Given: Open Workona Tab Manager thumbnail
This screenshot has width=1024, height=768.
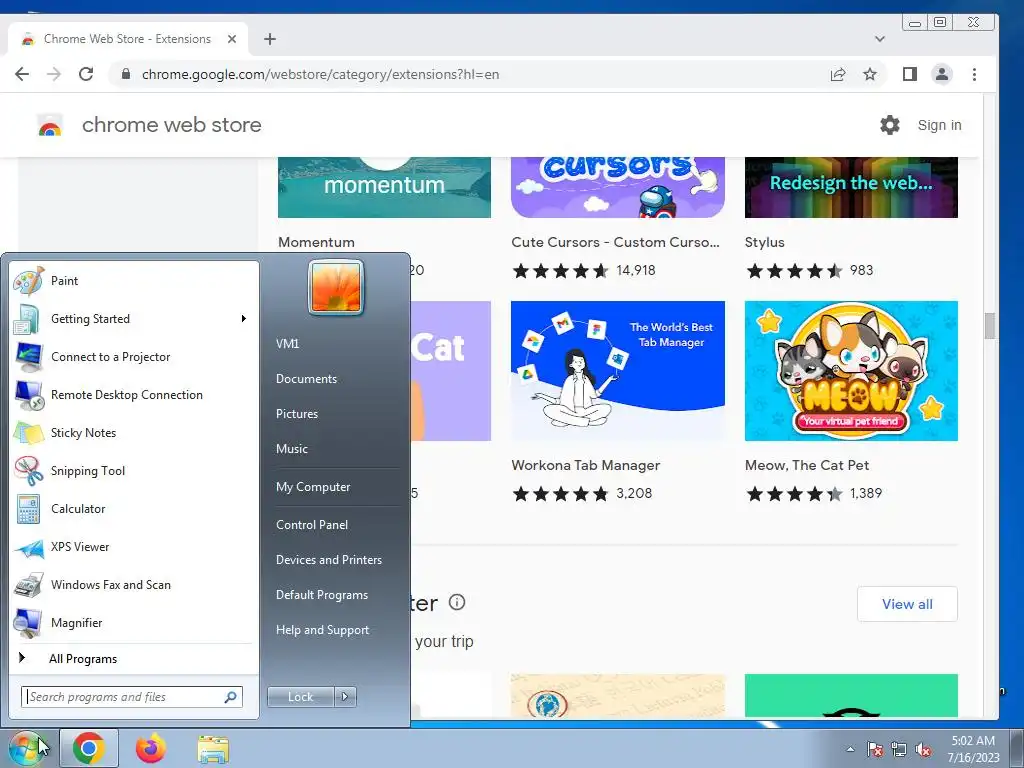Looking at the screenshot, I should click(618, 370).
